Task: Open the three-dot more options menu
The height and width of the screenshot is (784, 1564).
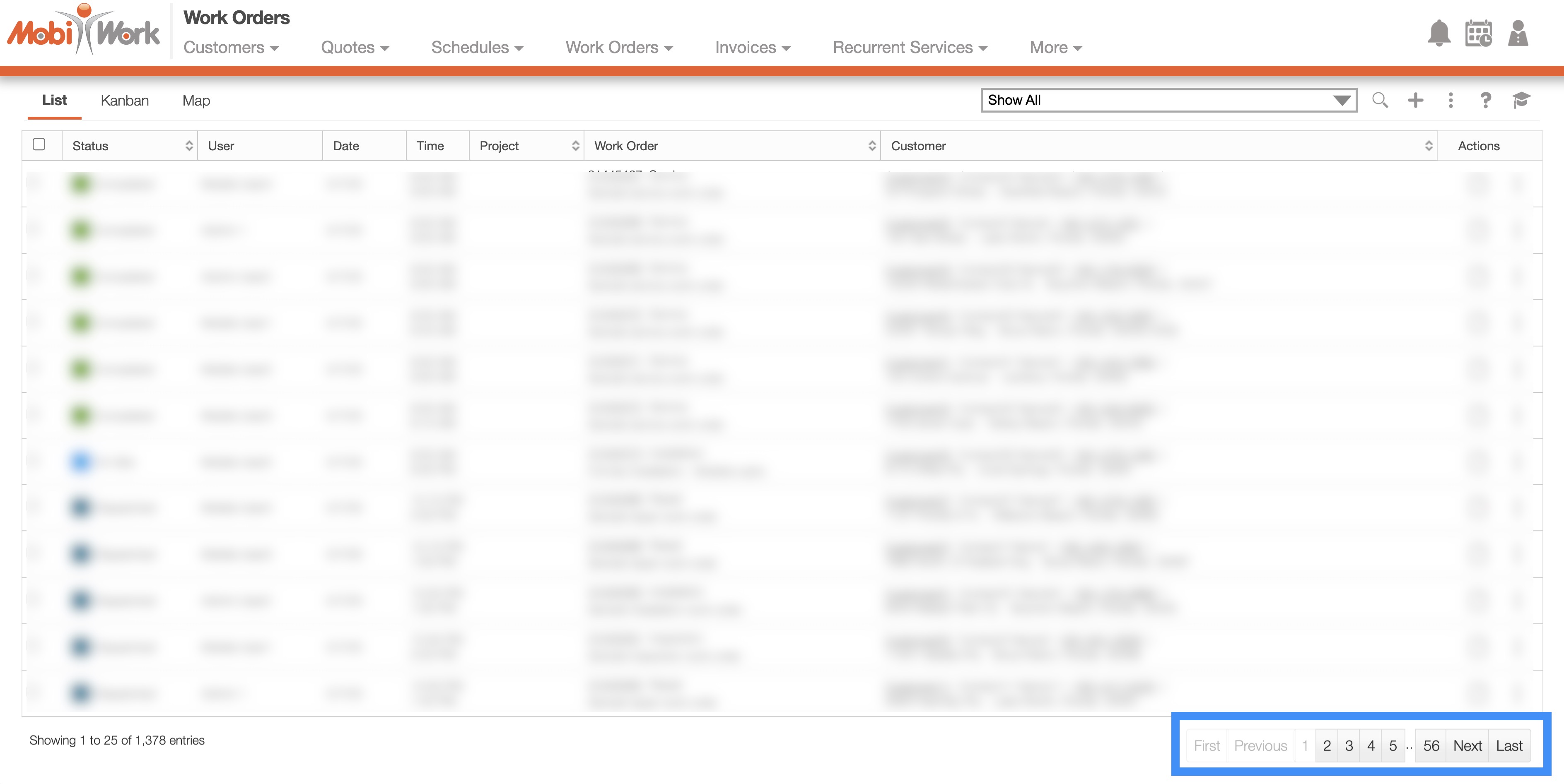Action: (1451, 100)
